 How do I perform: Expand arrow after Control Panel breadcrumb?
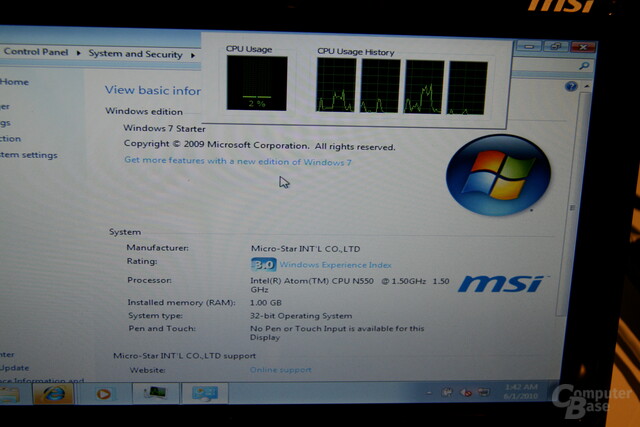78,53
